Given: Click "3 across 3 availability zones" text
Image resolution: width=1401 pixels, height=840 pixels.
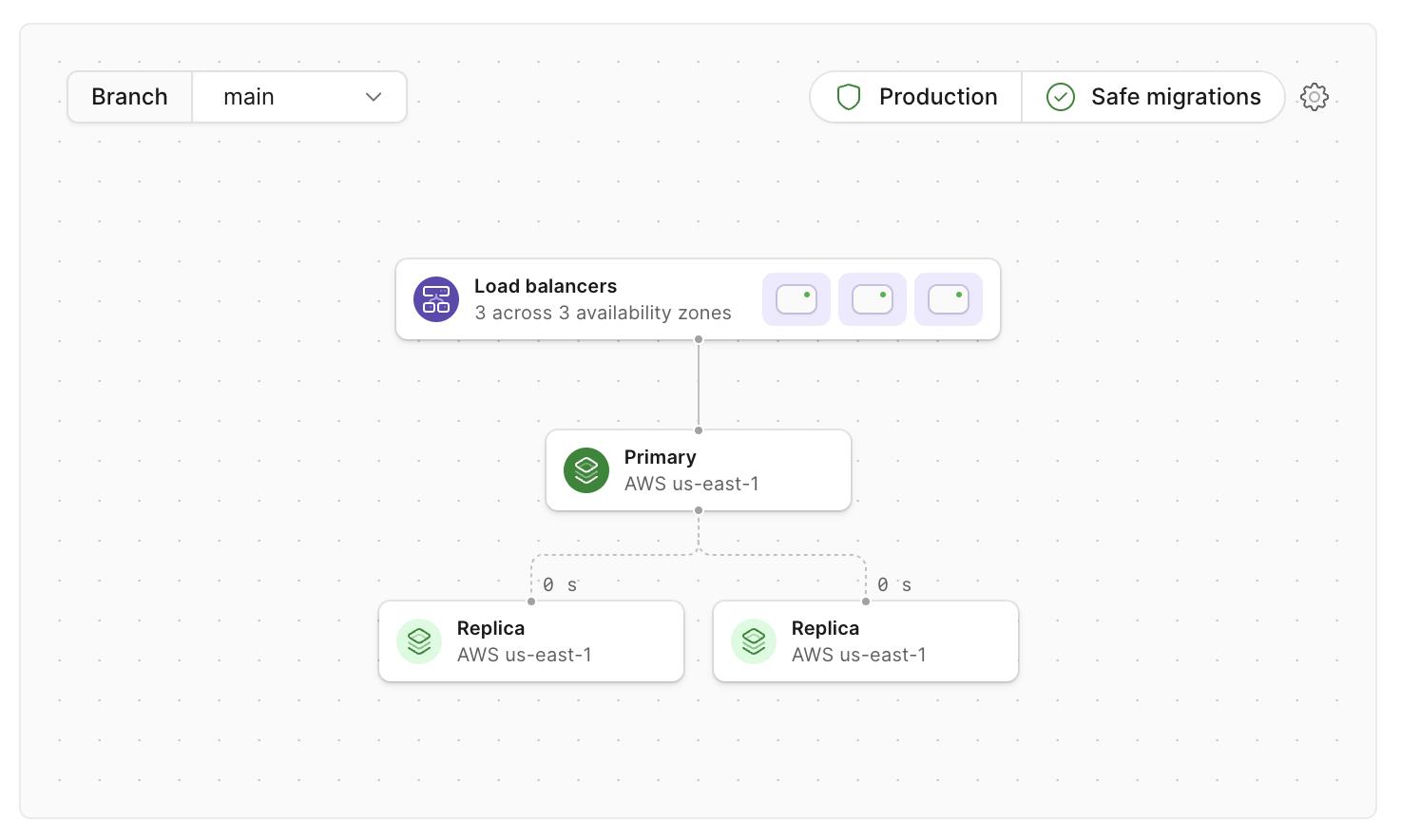Looking at the screenshot, I should tap(603, 313).
